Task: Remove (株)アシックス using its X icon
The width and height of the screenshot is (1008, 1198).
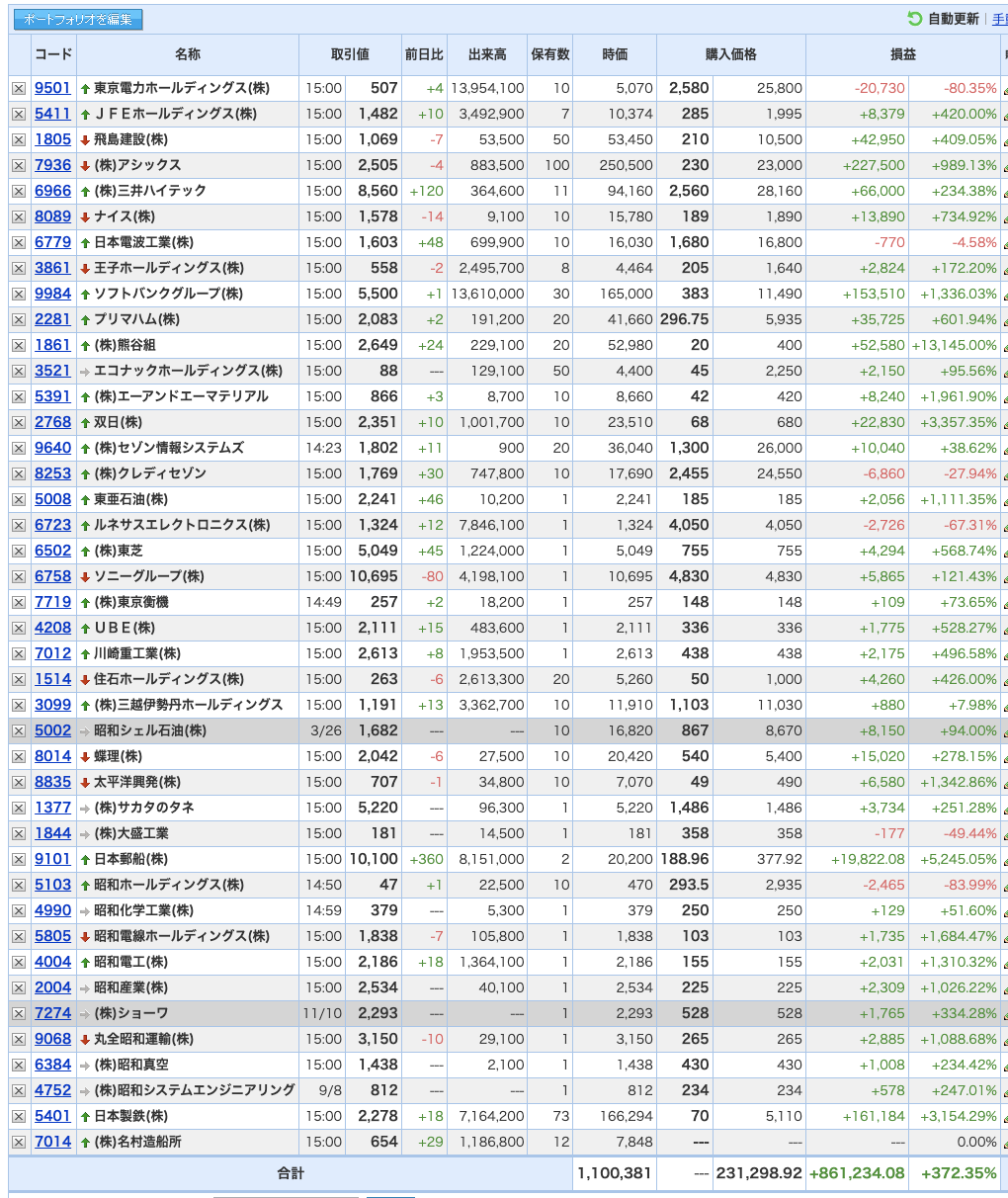Action: (x=19, y=165)
